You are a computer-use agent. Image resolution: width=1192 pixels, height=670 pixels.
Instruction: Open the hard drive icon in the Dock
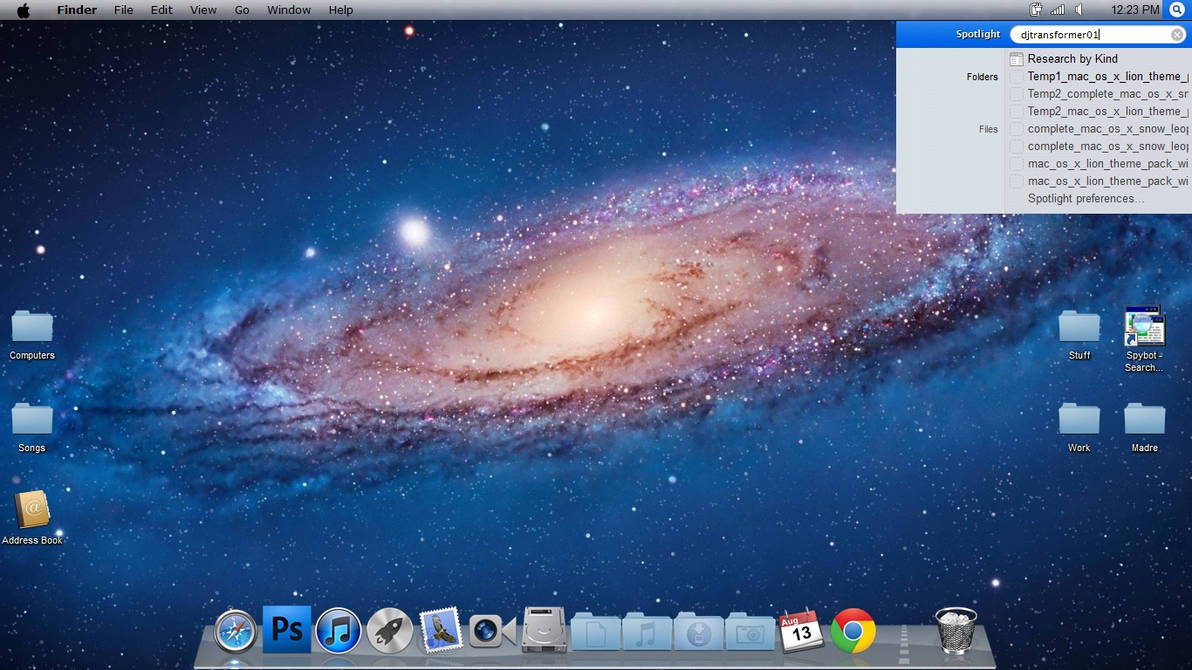pos(542,629)
